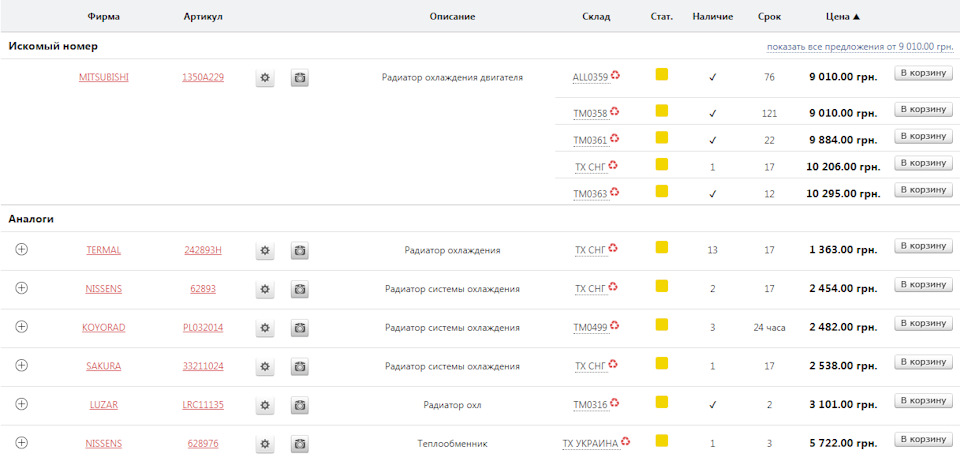Add LUZAR 3 101.00 offer to cart
This screenshot has width=960, height=465.
click(x=924, y=401)
